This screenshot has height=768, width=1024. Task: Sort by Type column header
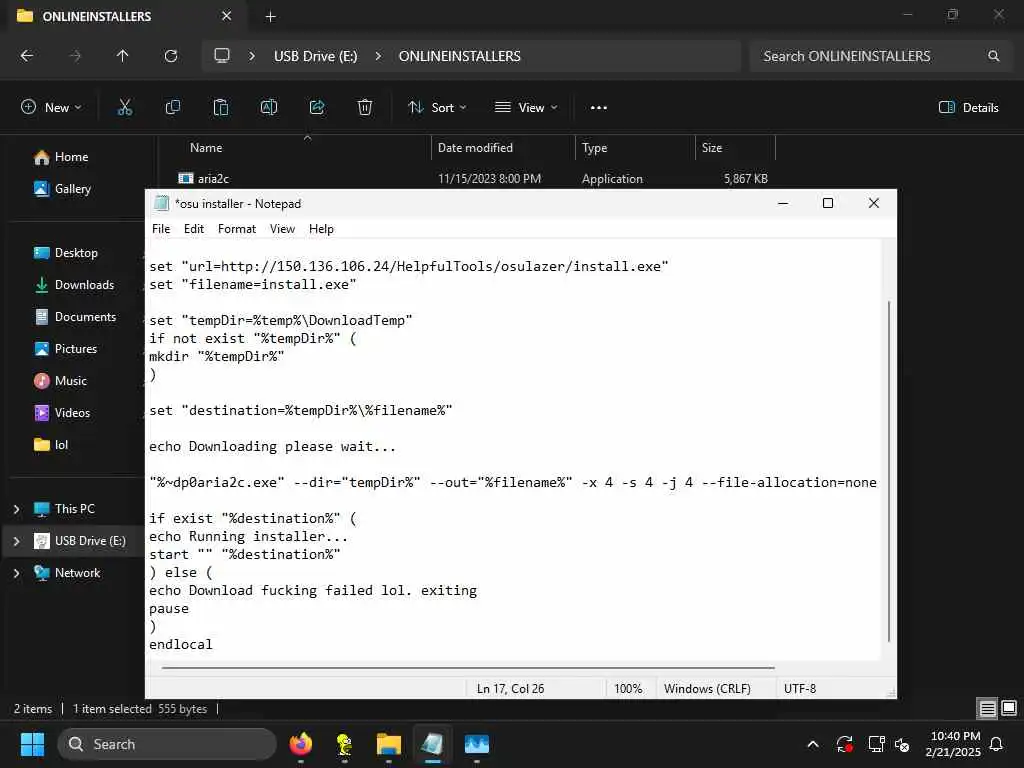pos(594,148)
